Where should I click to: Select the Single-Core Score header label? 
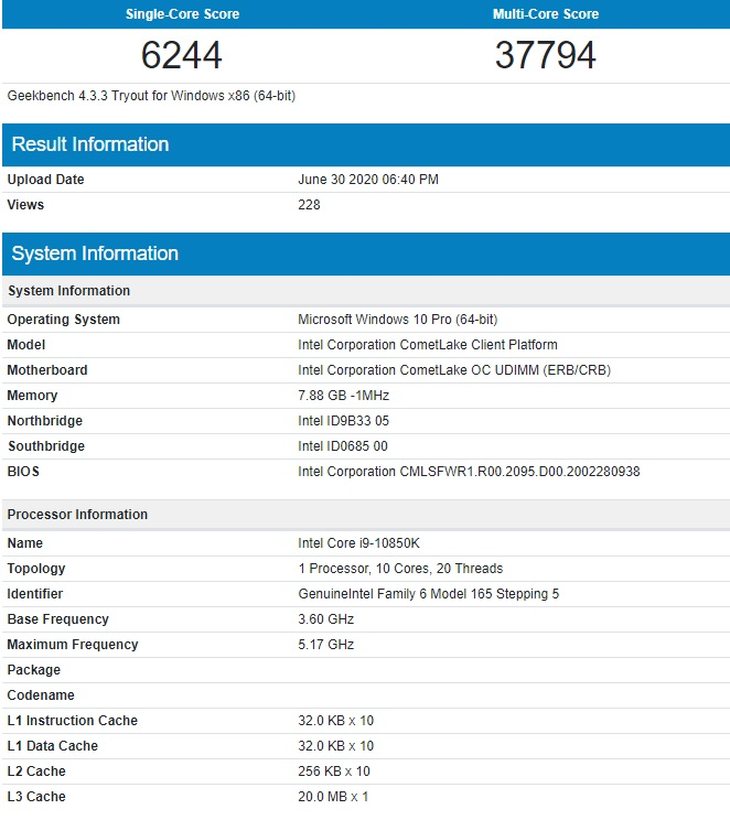point(182,14)
